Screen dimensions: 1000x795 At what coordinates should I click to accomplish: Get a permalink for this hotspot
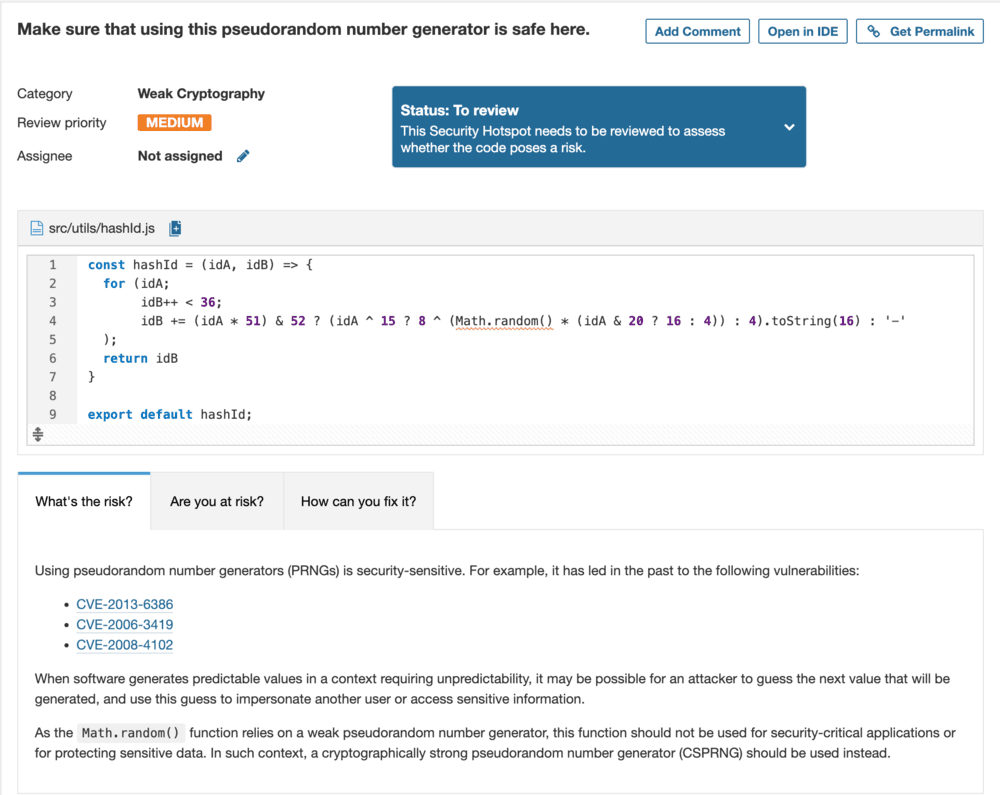919,31
